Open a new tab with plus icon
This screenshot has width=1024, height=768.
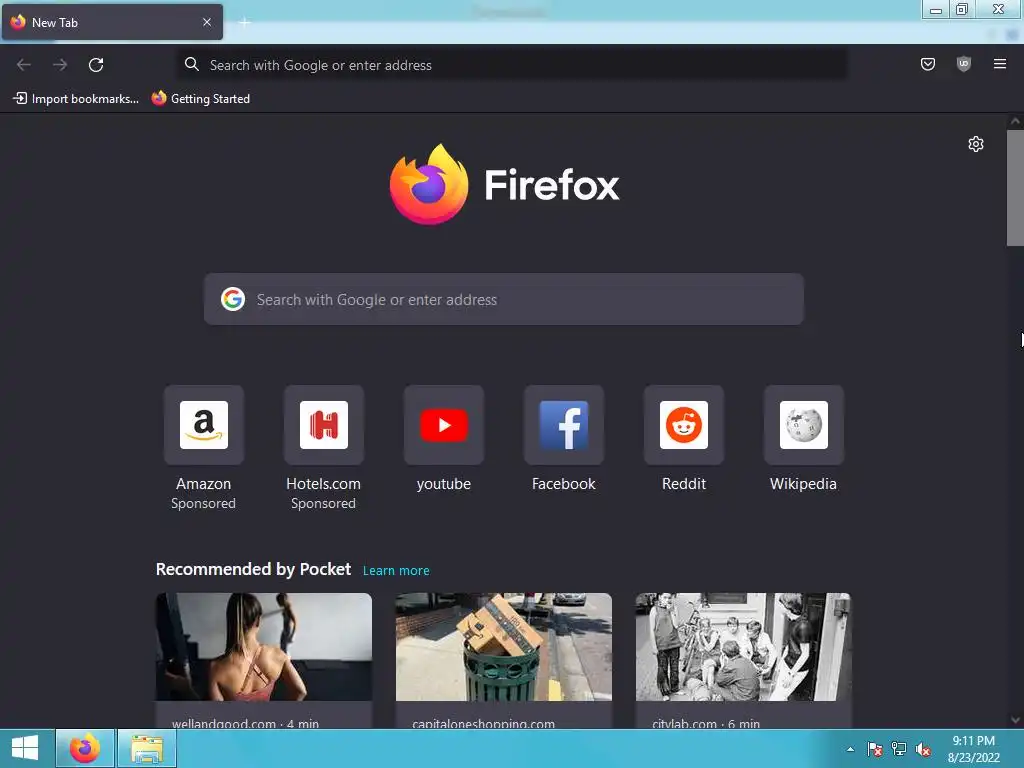click(x=244, y=23)
